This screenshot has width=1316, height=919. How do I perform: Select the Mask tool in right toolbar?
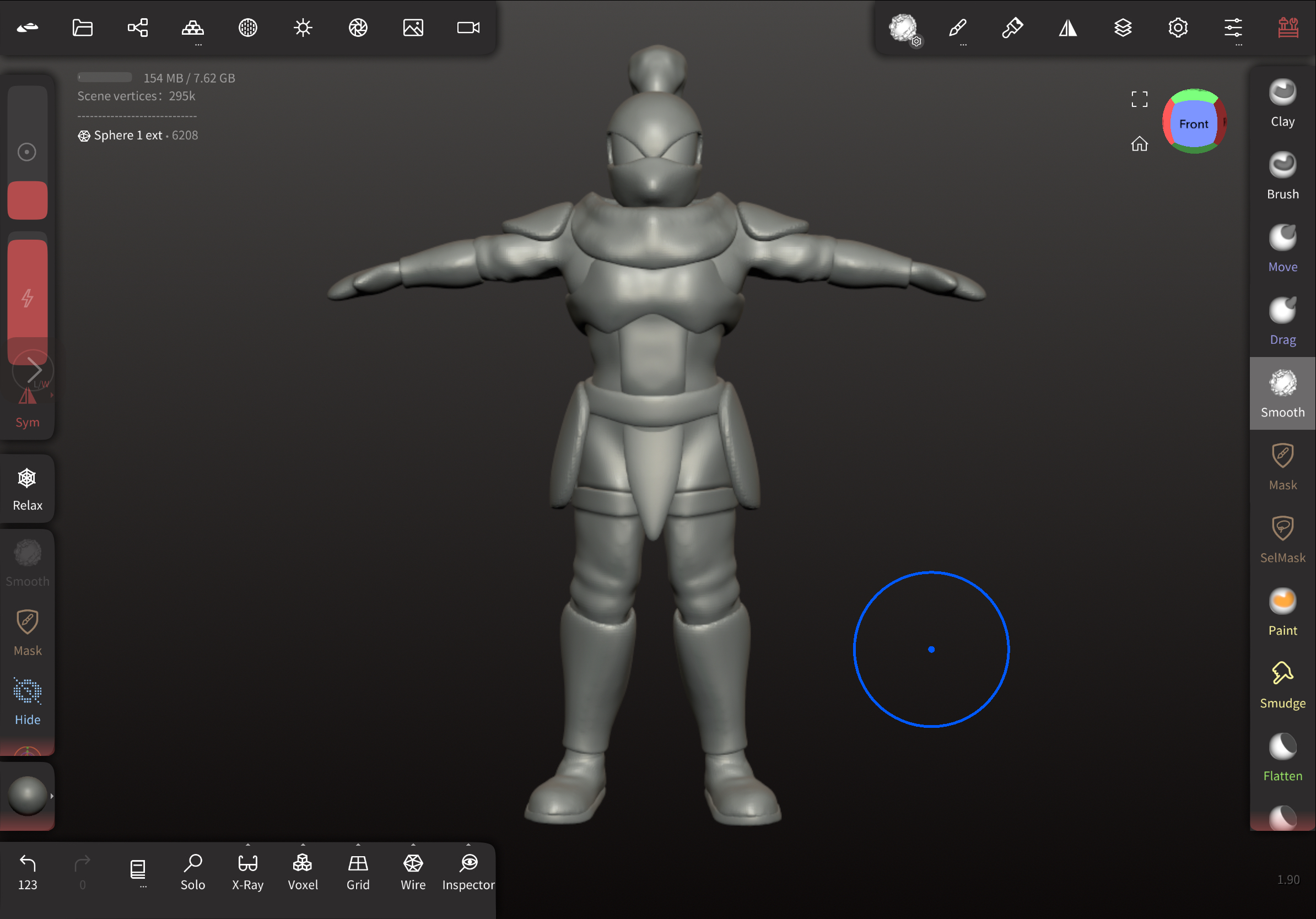1283,467
